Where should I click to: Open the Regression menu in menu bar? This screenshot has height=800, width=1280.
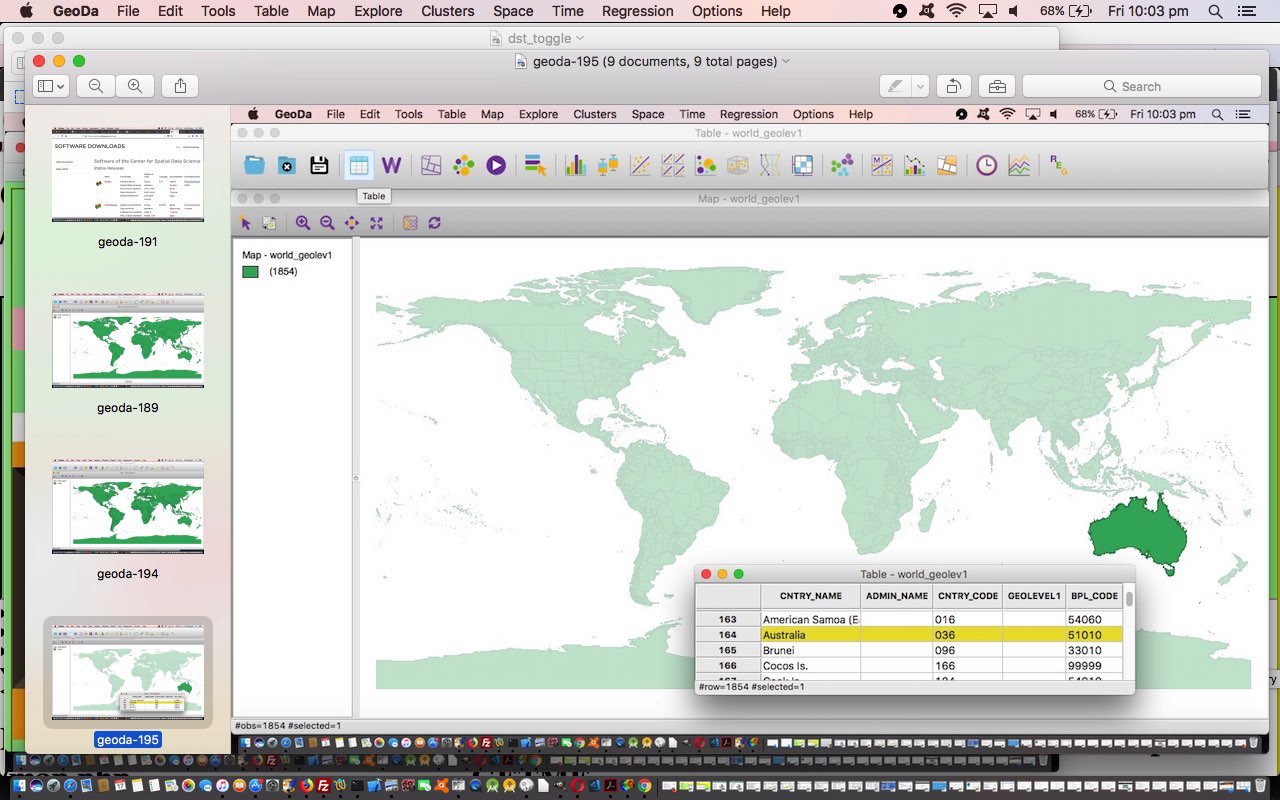(638, 11)
